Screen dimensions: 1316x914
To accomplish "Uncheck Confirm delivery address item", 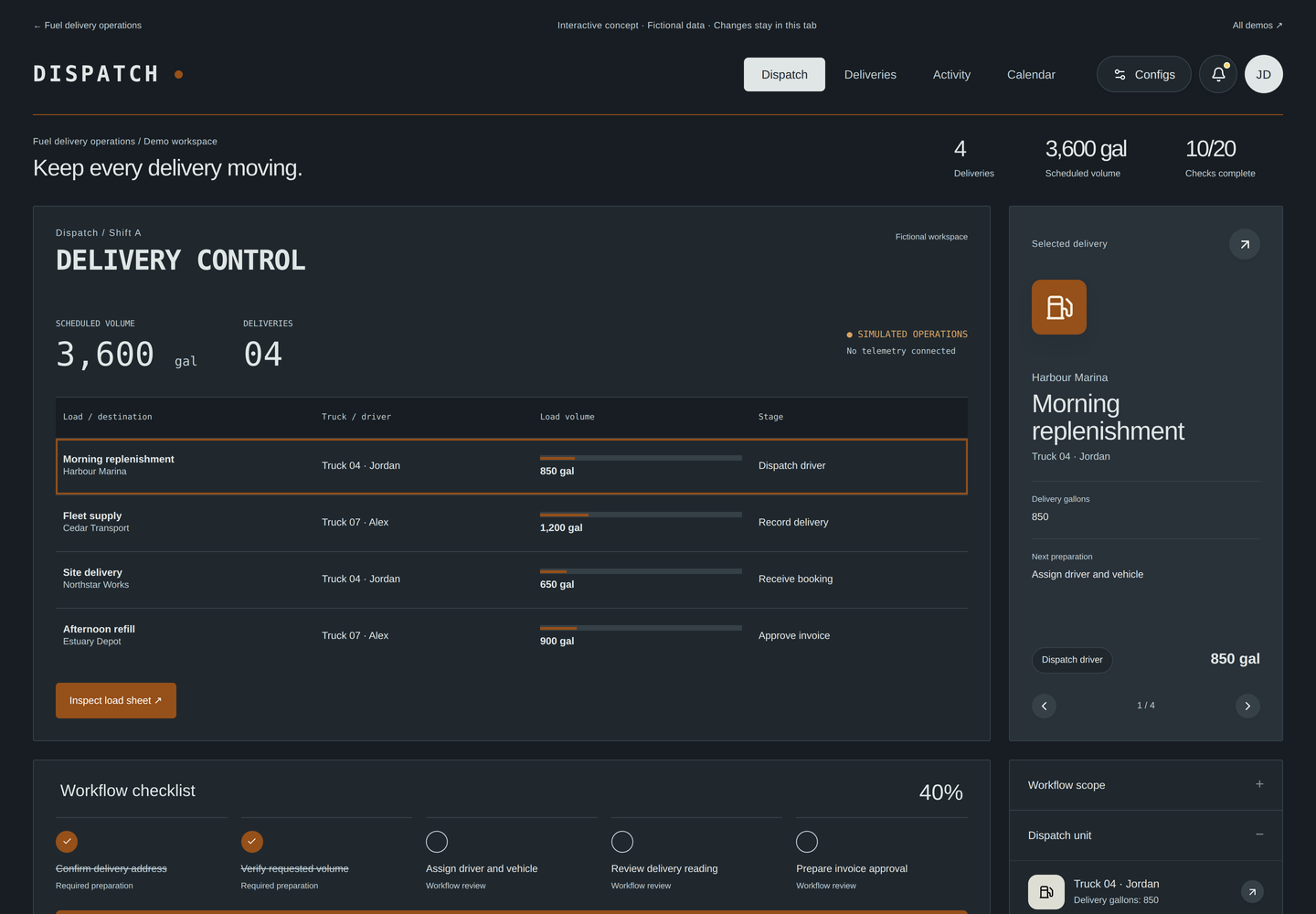I will tap(67, 842).
